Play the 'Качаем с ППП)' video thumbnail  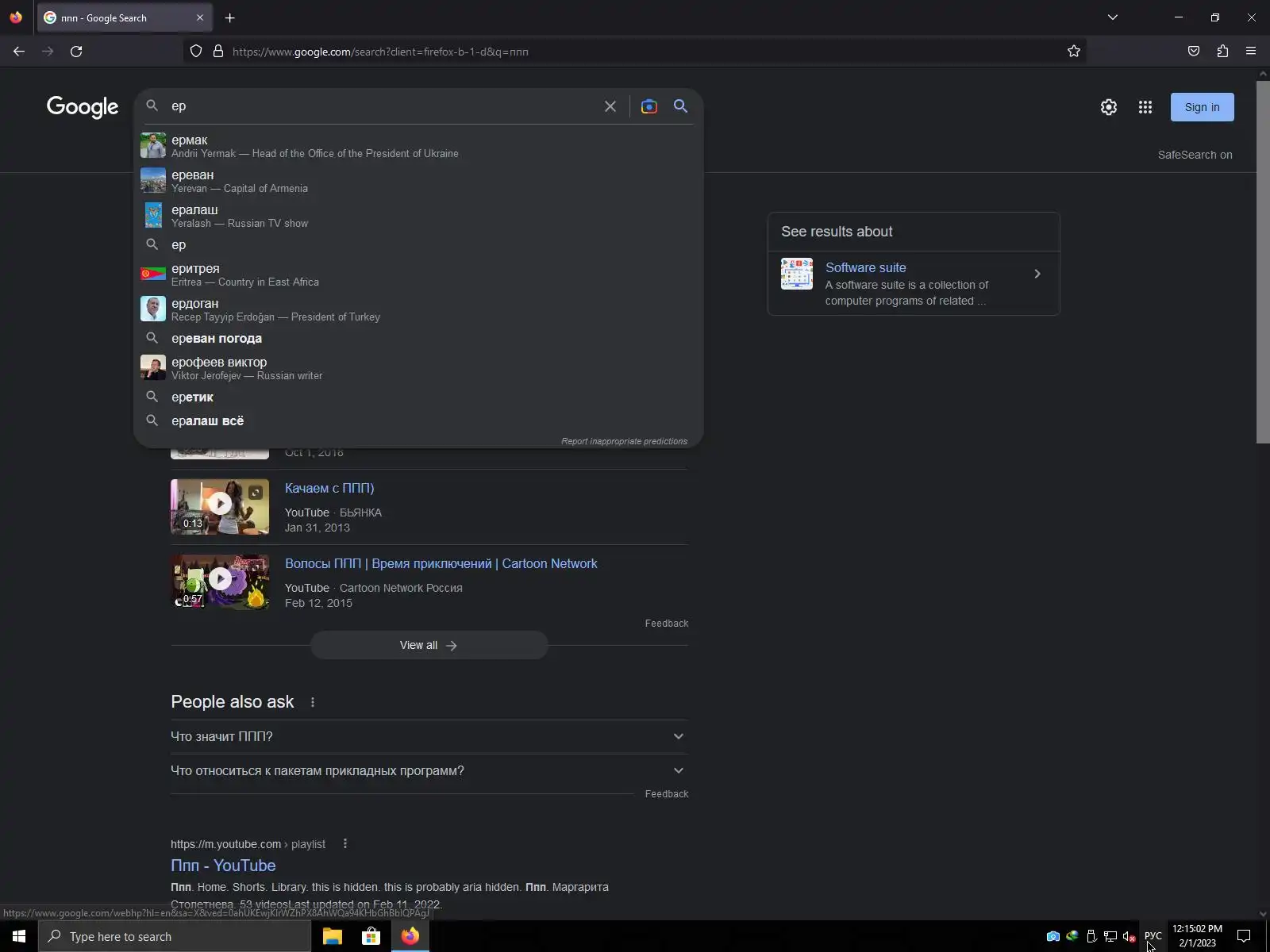point(220,506)
